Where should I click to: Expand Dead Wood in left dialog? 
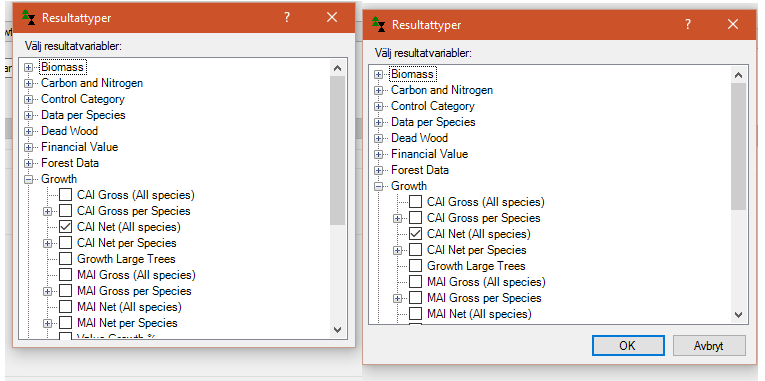click(x=28, y=132)
